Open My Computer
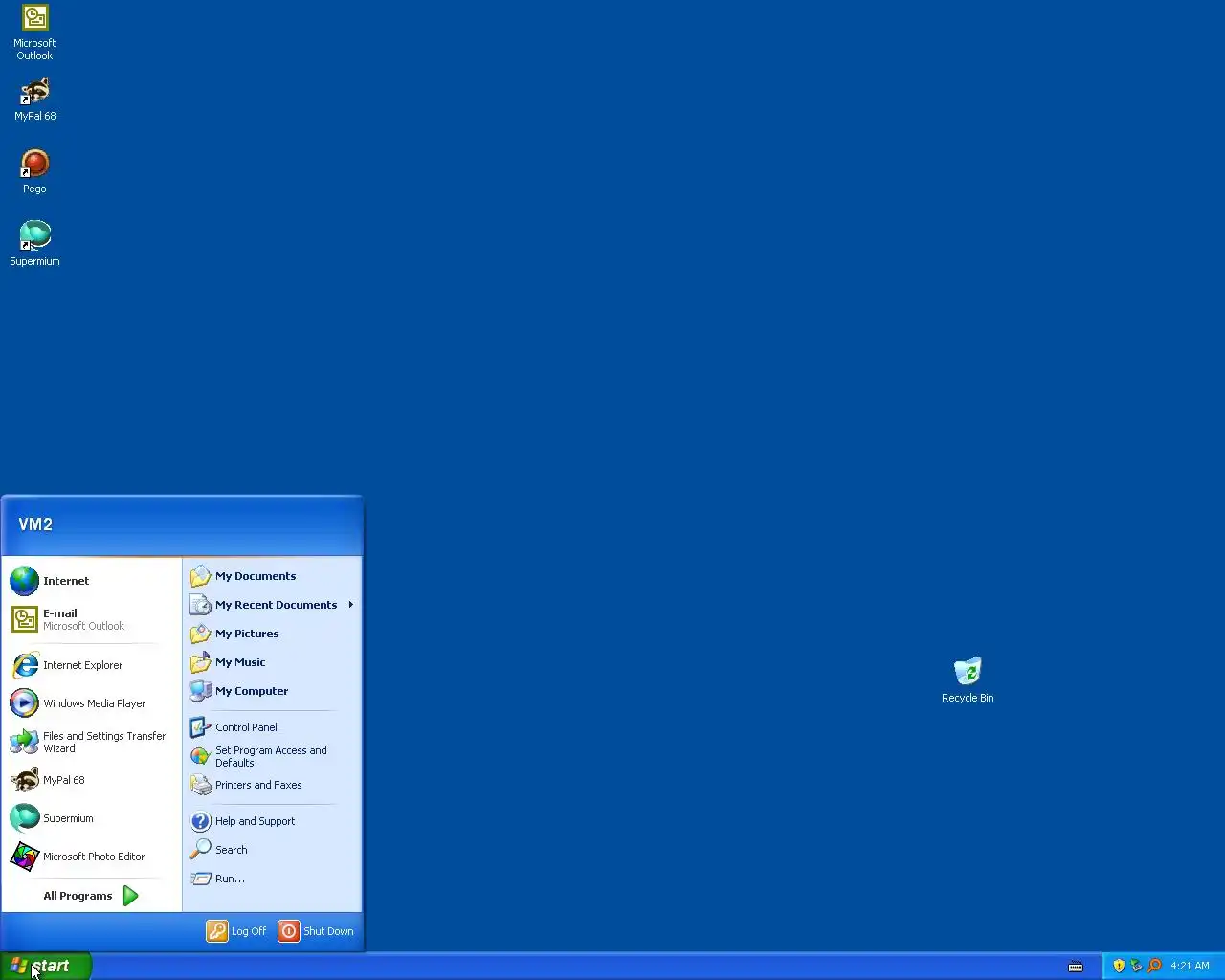Image resolution: width=1225 pixels, height=980 pixels. point(273,691)
